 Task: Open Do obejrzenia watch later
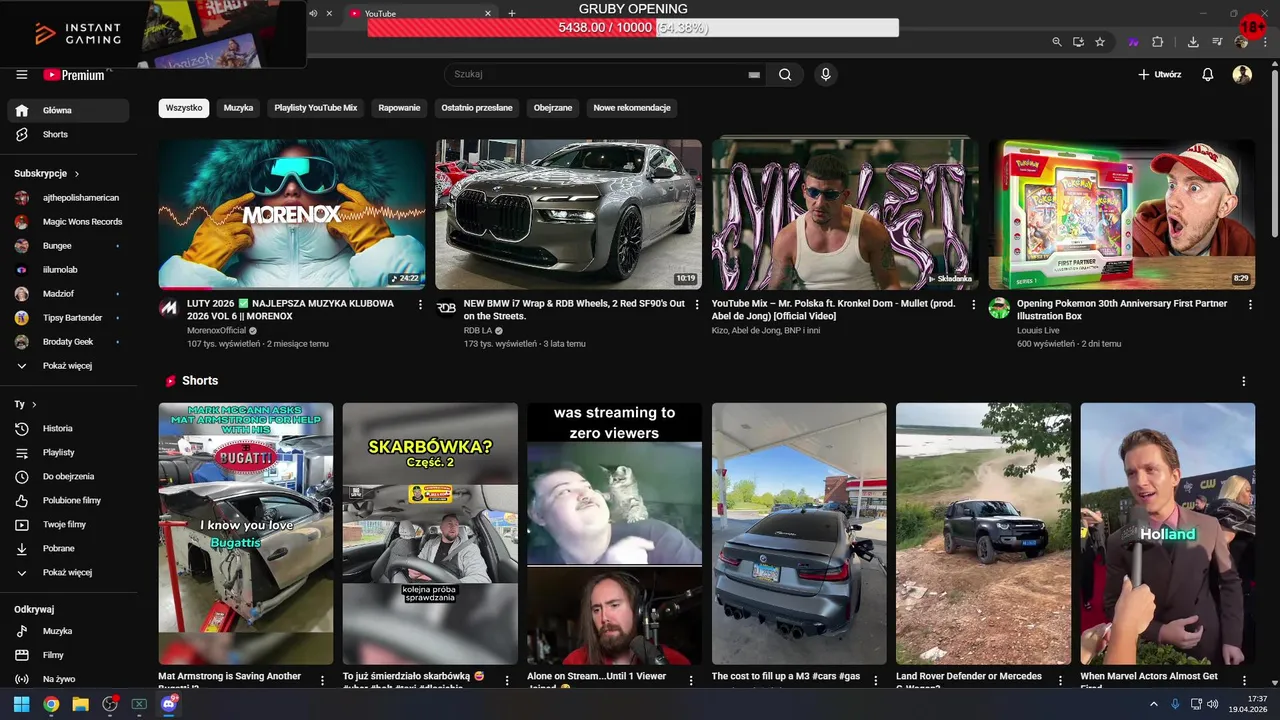[x=68, y=476]
